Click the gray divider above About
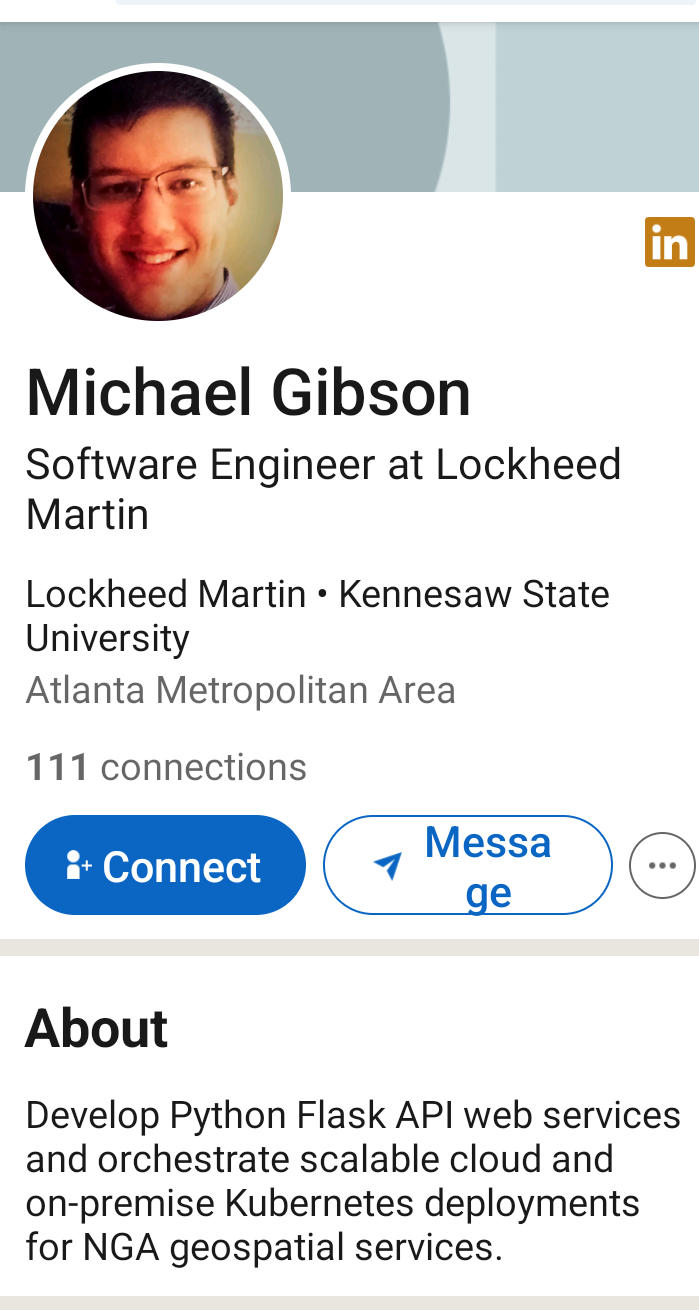699x1310 pixels. [x=349, y=947]
